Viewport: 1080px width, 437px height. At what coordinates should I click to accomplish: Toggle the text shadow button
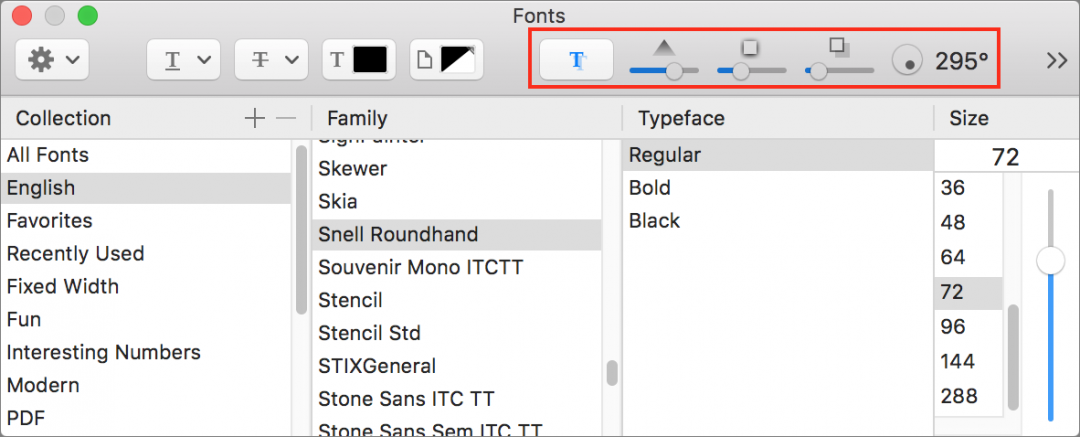click(577, 60)
